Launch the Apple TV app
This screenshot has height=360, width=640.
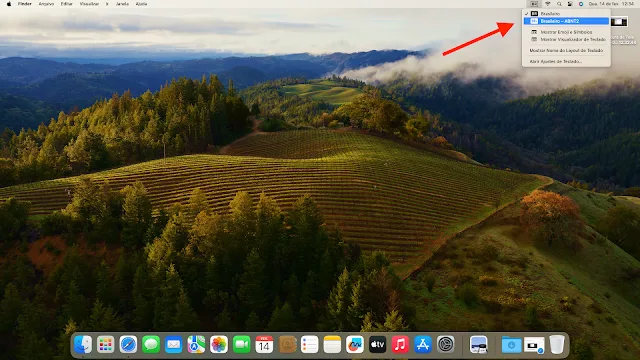click(378, 344)
